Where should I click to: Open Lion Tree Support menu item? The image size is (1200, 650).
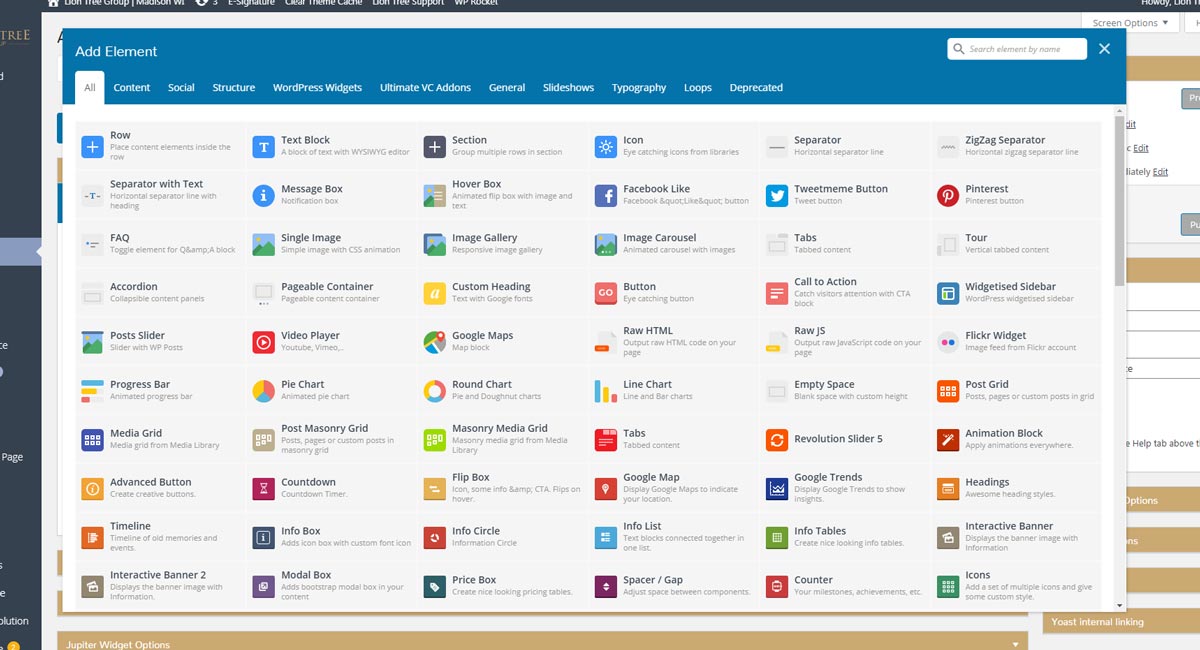[x=410, y=4]
